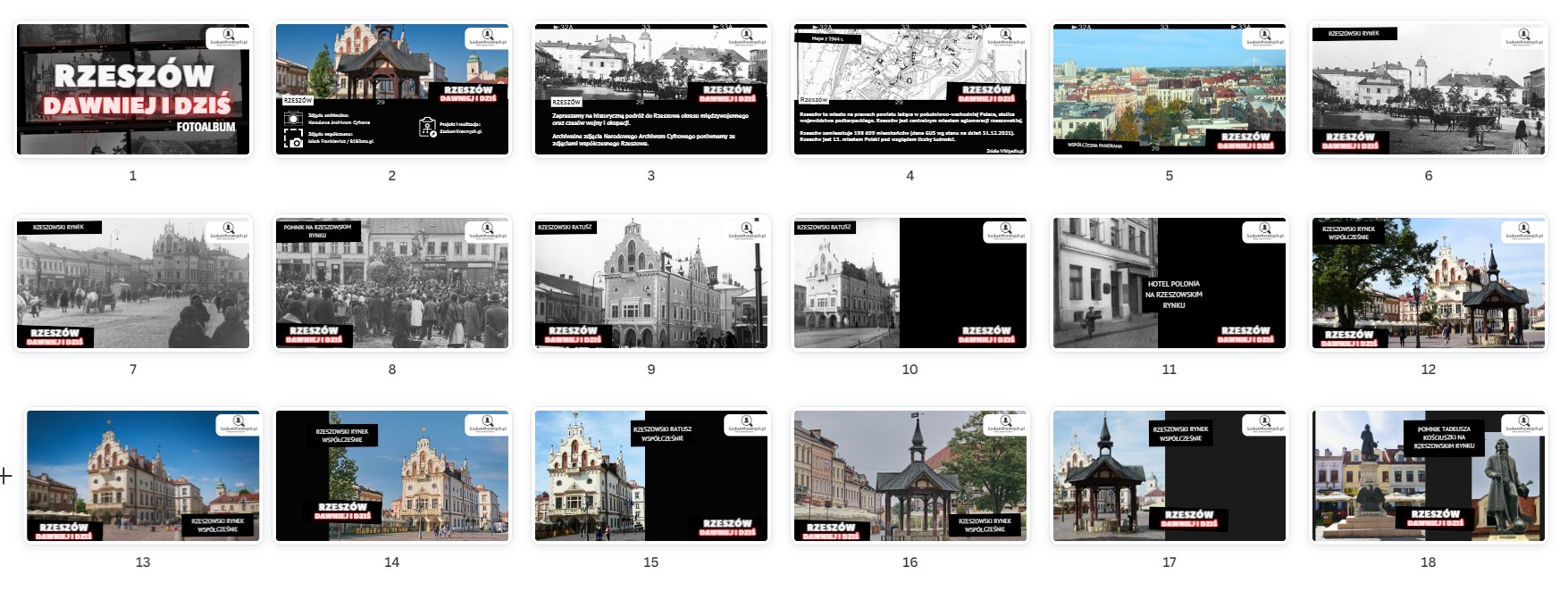
Task: Select slide 3 with the historical intro text
Action: coord(650,89)
